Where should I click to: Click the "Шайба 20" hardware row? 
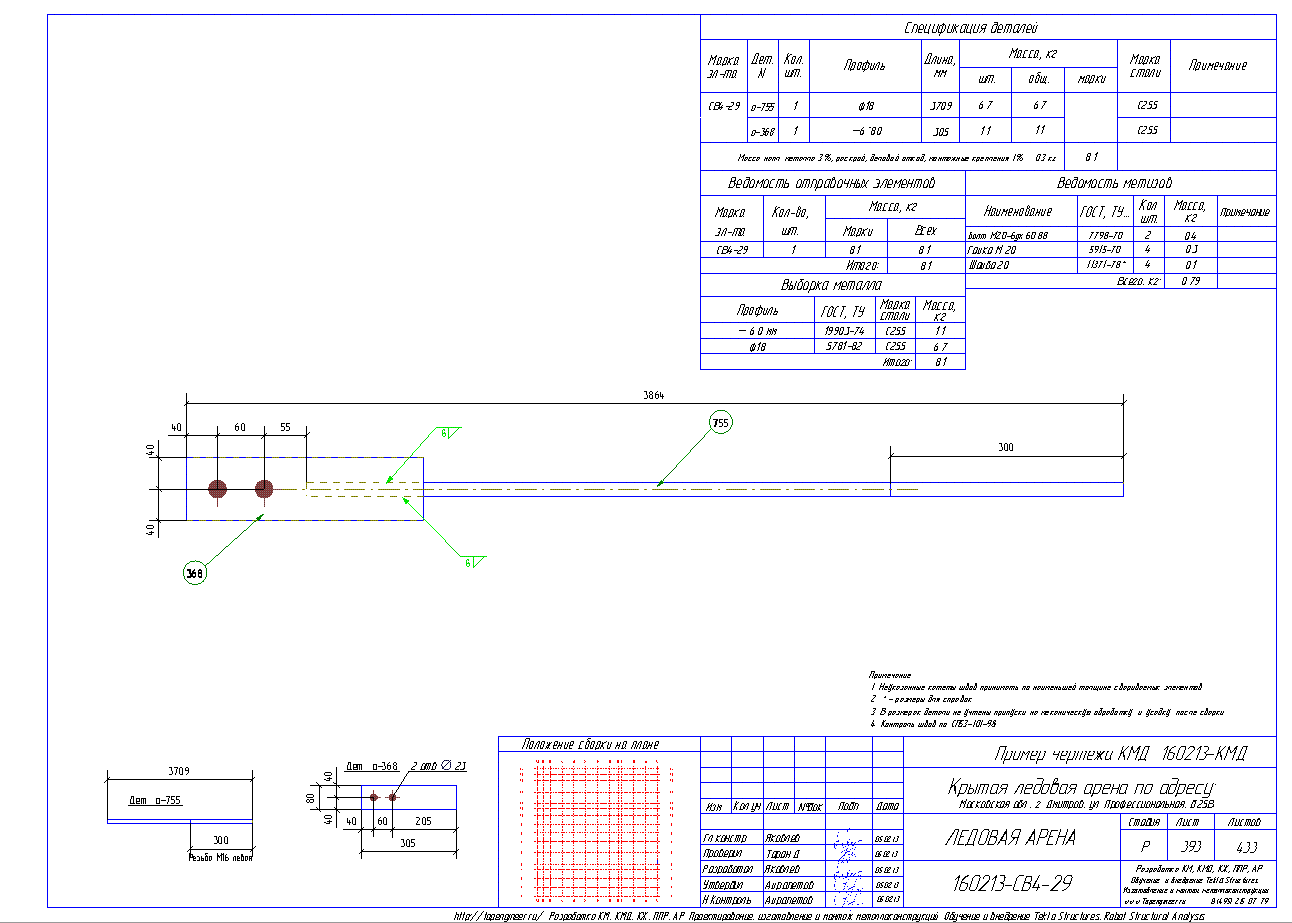(1121, 265)
